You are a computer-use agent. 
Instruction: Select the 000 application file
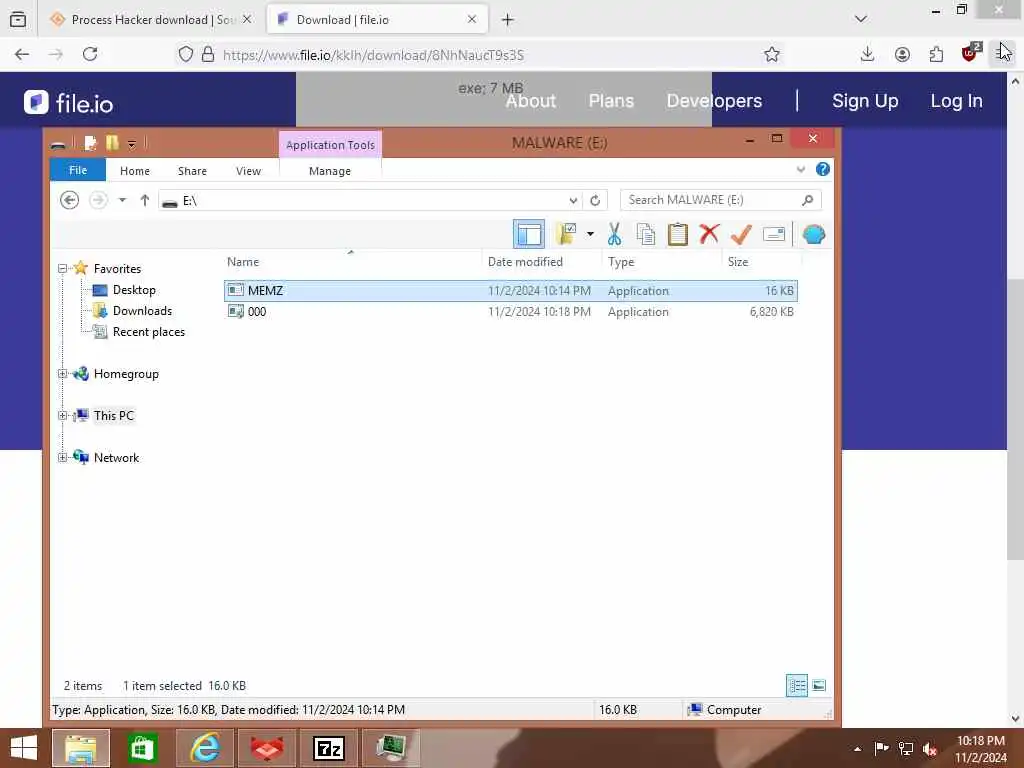click(x=511, y=312)
